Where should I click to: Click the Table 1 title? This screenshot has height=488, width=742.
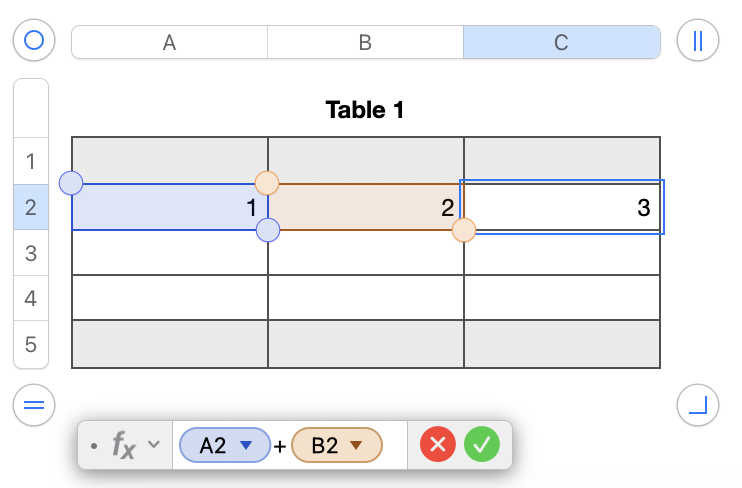pos(365,110)
